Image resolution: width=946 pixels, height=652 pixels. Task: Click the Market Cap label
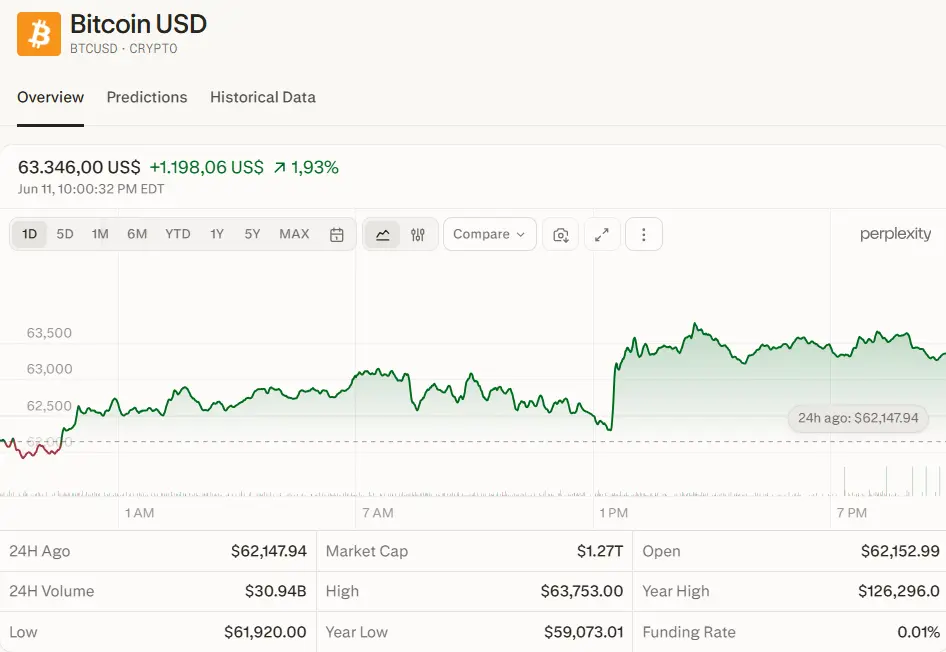coord(367,551)
